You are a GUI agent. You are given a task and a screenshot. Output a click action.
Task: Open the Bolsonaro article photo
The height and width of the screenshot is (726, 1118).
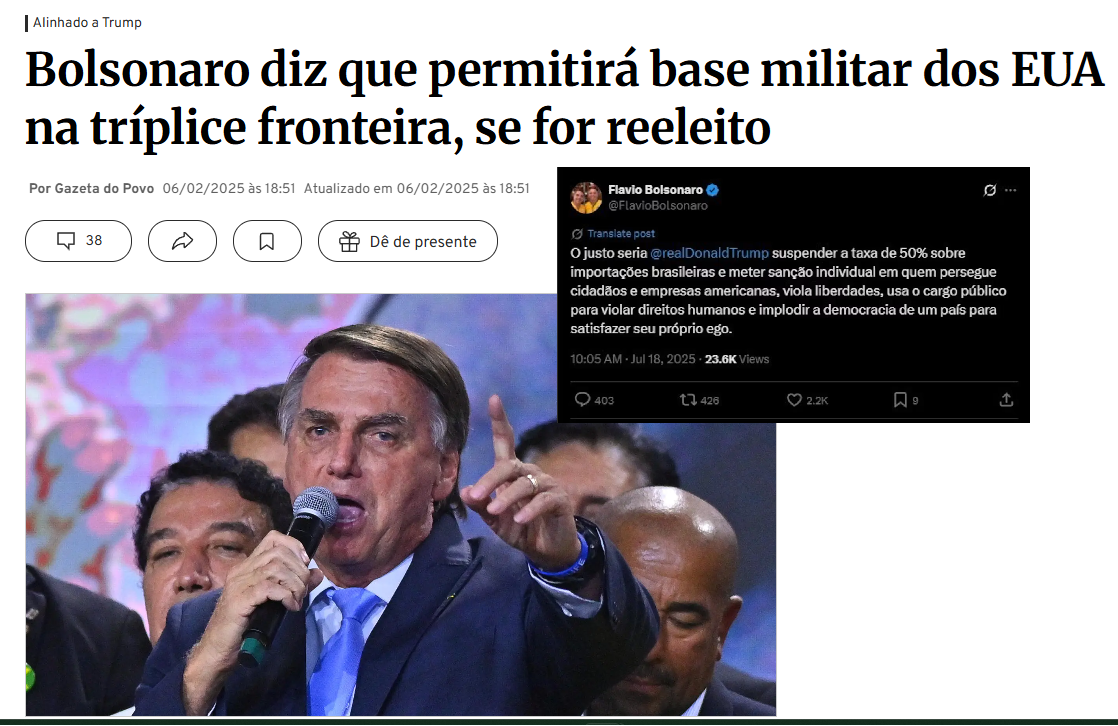tap(401, 504)
